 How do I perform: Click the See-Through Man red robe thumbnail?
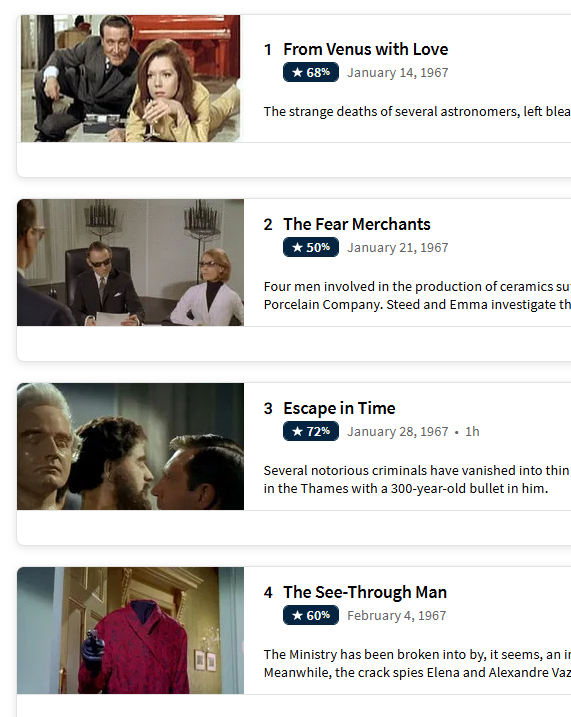[x=130, y=630]
